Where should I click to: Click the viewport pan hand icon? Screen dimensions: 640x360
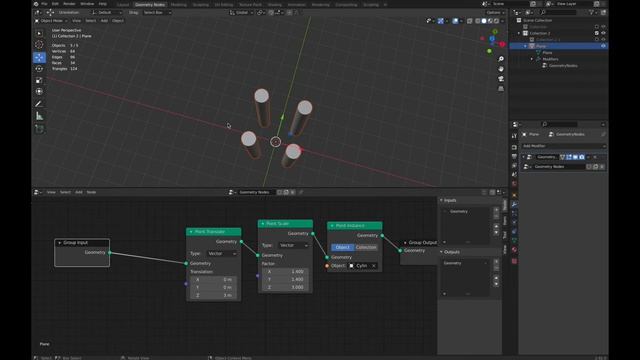[x=501, y=69]
